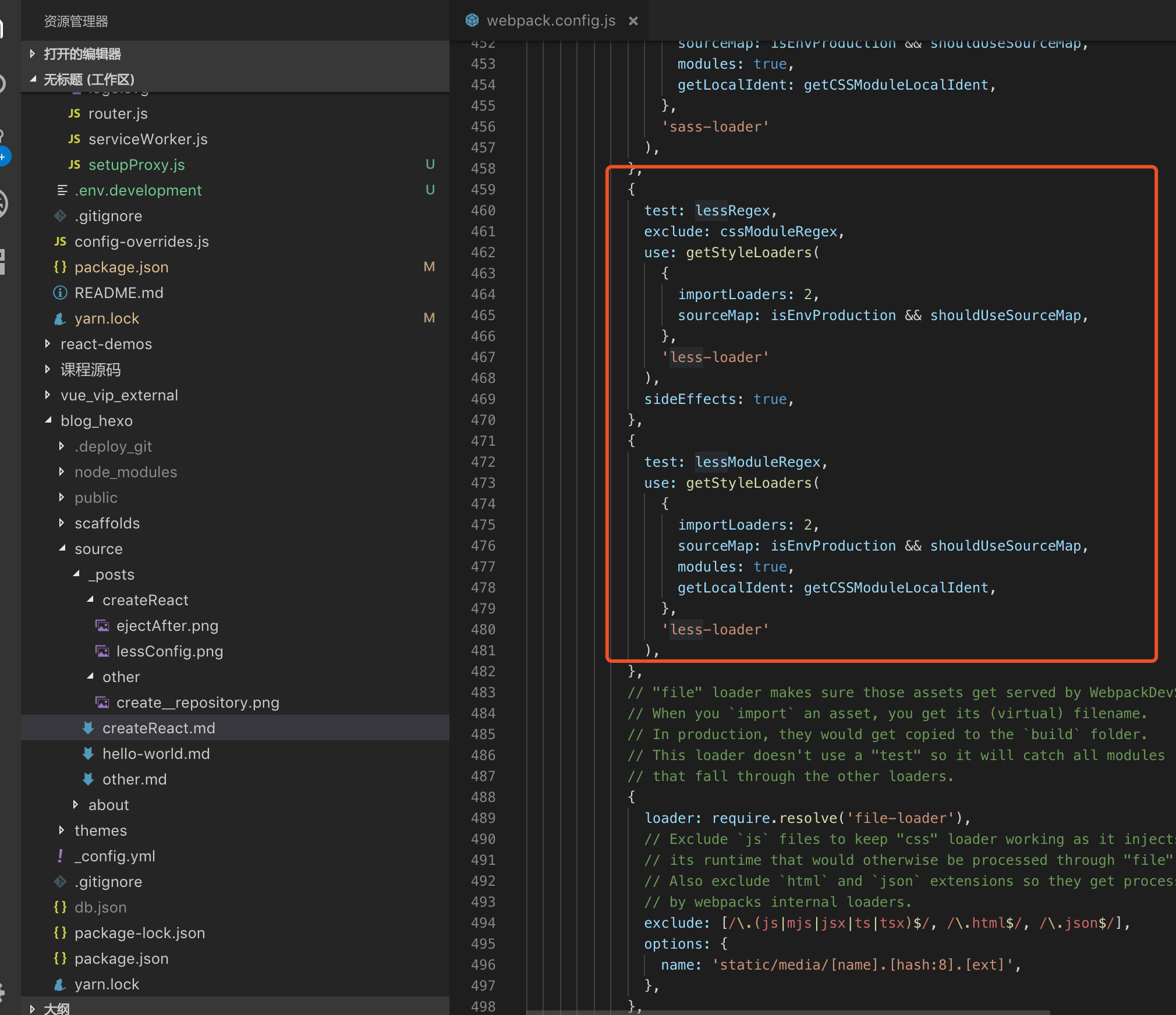Image resolution: width=1176 pixels, height=1015 pixels.
Task: Expand the .deploy_git folder
Action: click(x=62, y=446)
